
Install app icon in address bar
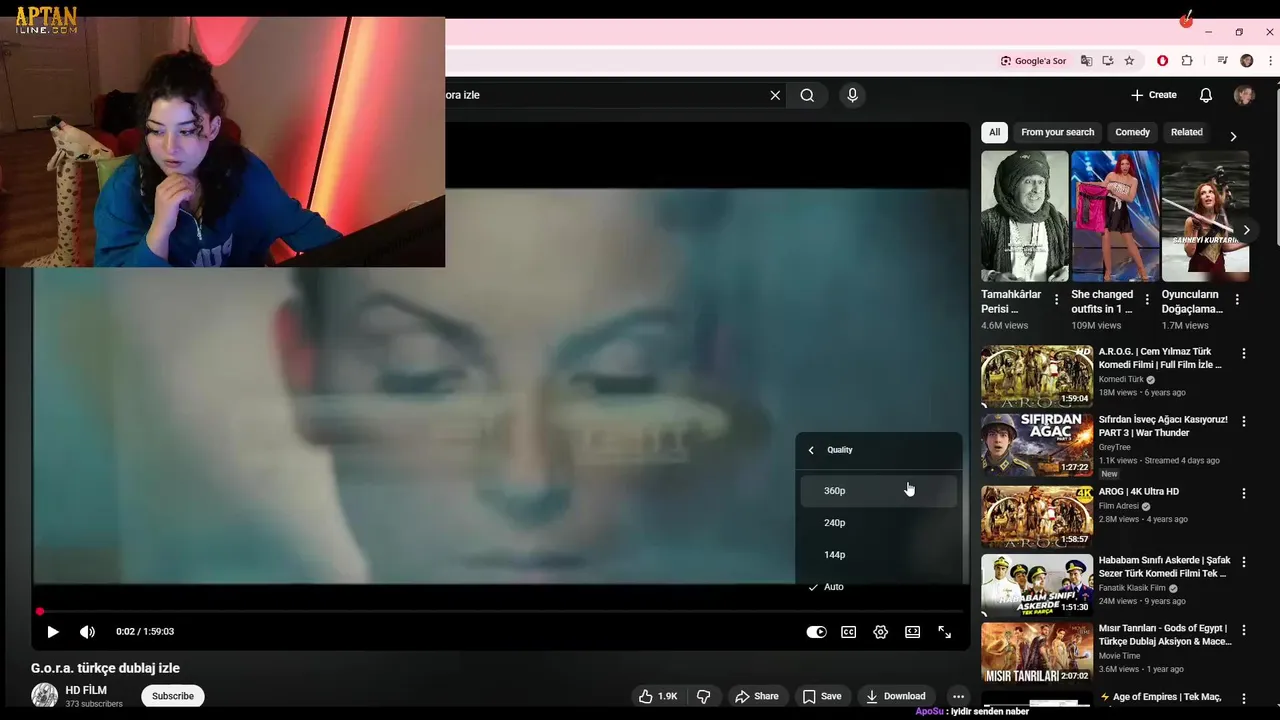click(x=1107, y=61)
